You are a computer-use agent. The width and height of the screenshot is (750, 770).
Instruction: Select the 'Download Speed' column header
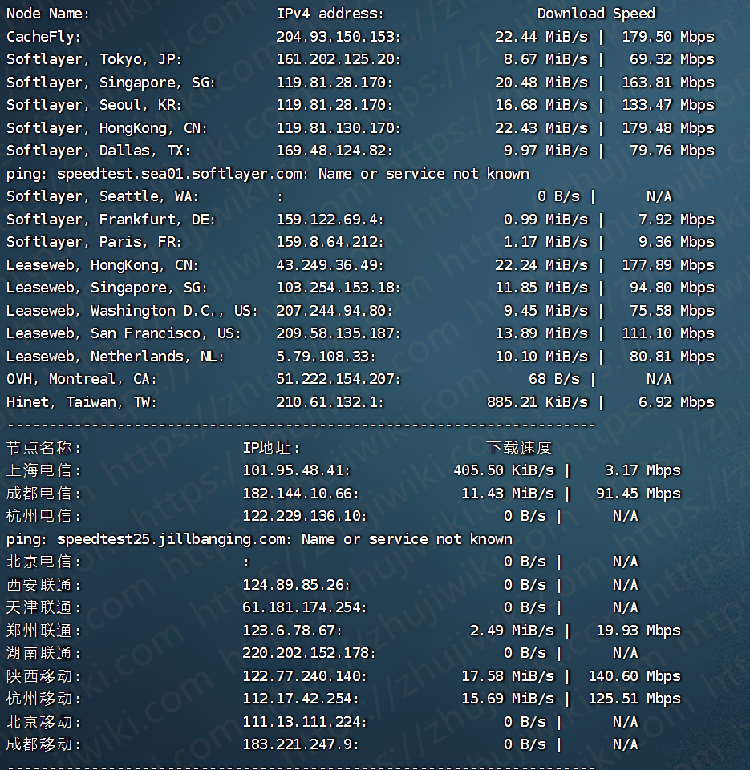point(596,14)
